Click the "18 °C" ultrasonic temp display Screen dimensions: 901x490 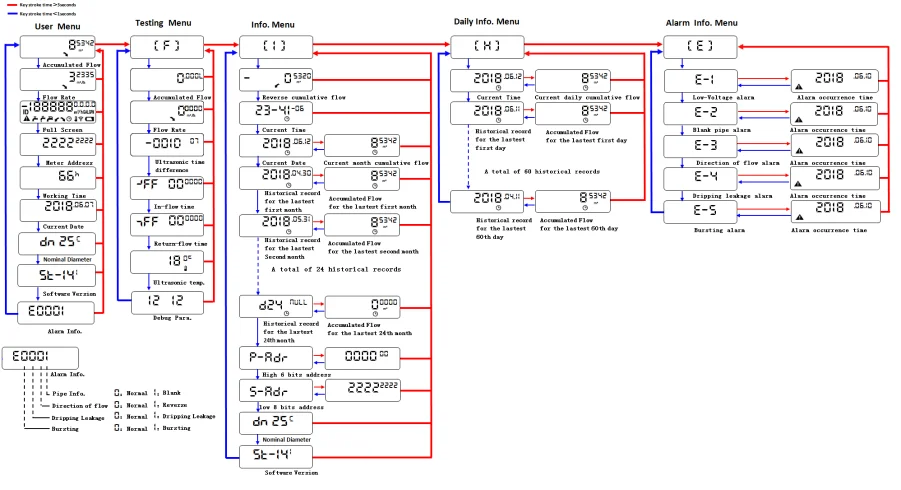[167, 263]
